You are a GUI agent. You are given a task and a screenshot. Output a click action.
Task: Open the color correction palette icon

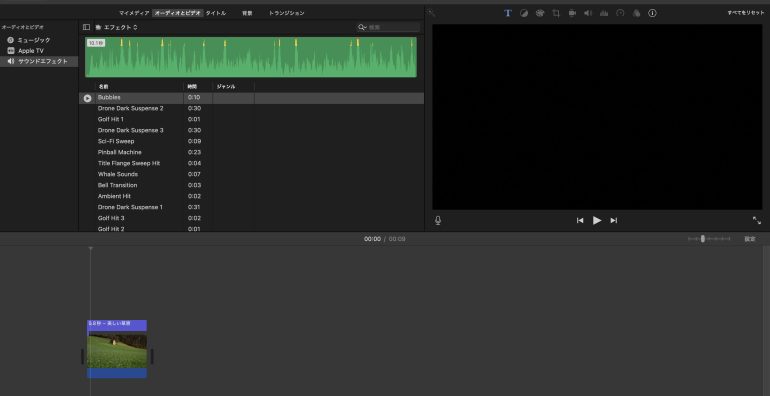click(x=540, y=13)
